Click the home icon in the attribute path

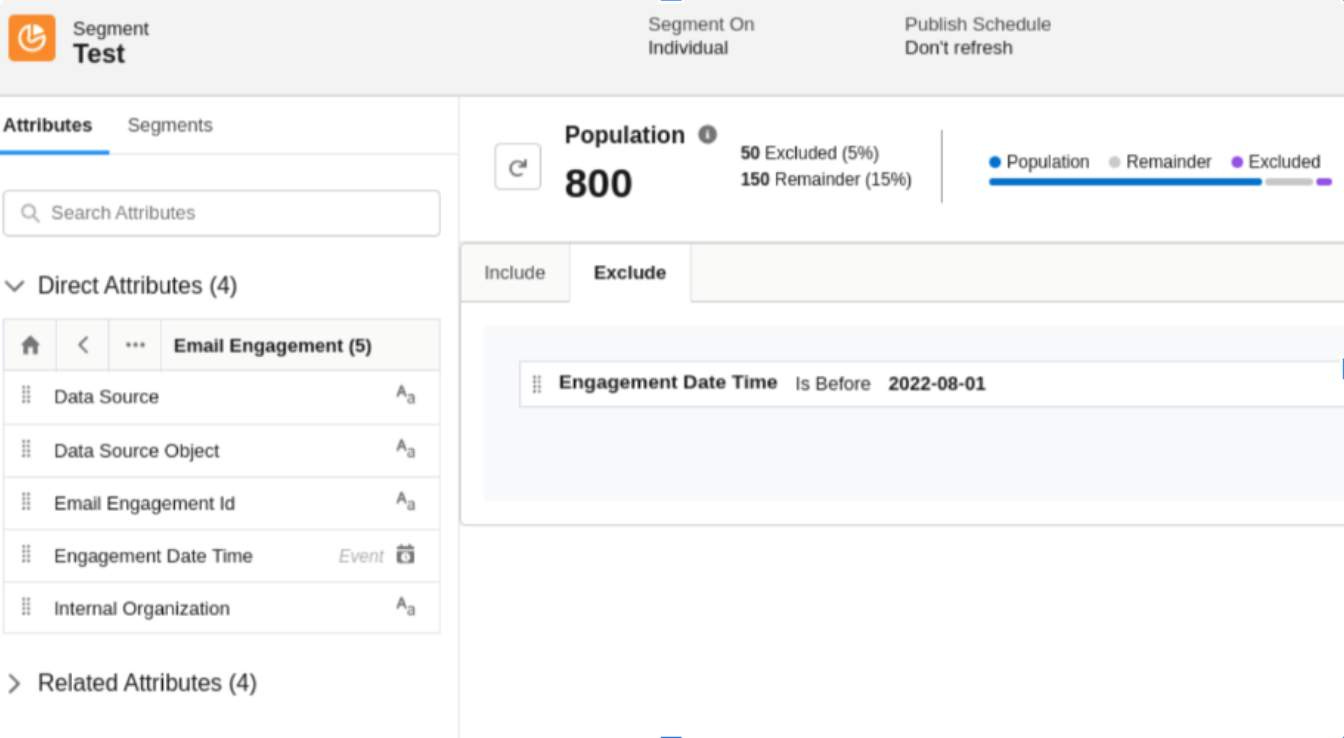pos(29,344)
